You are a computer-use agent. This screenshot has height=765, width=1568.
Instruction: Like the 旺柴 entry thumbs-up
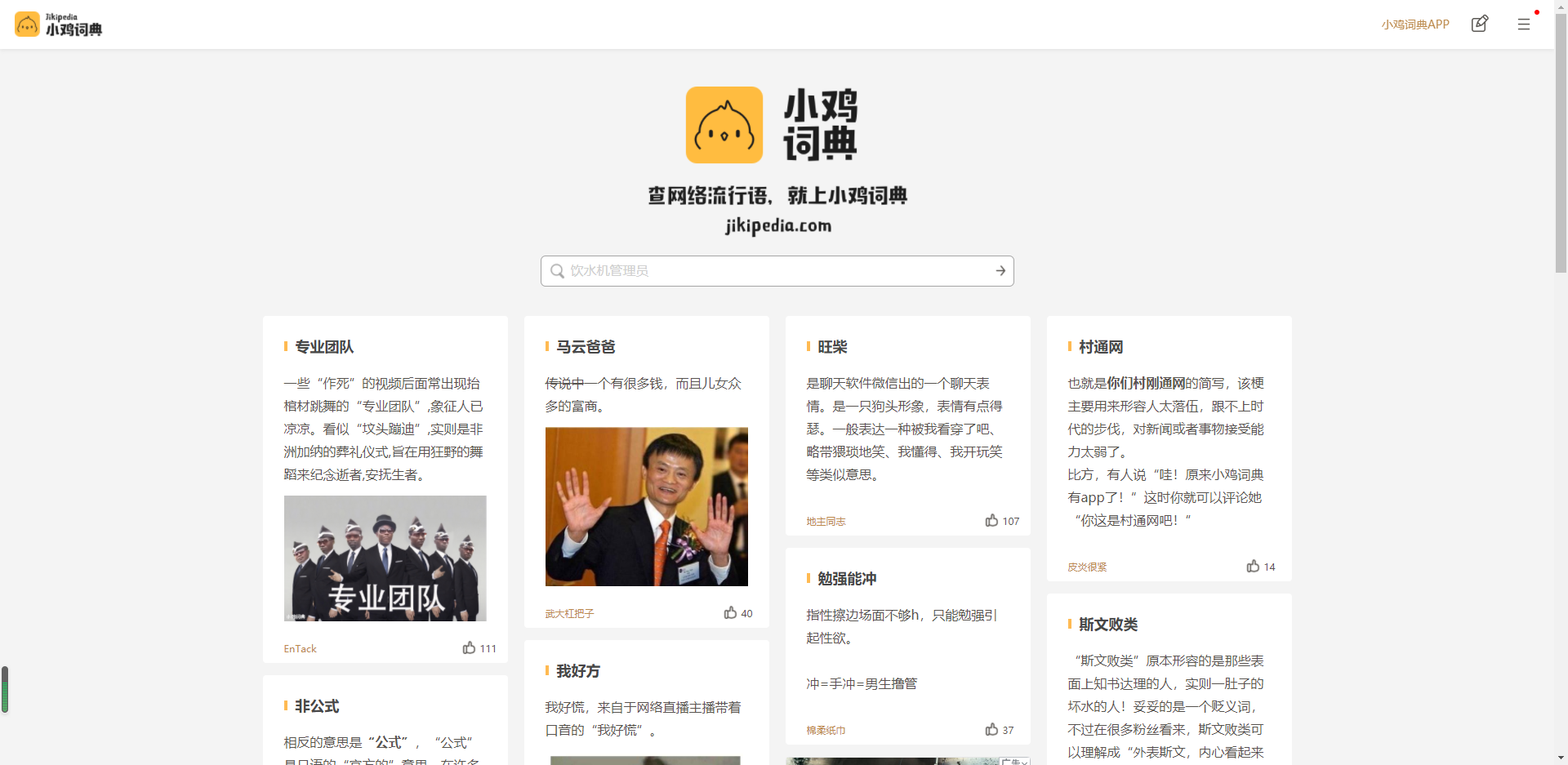pyautogui.click(x=991, y=520)
